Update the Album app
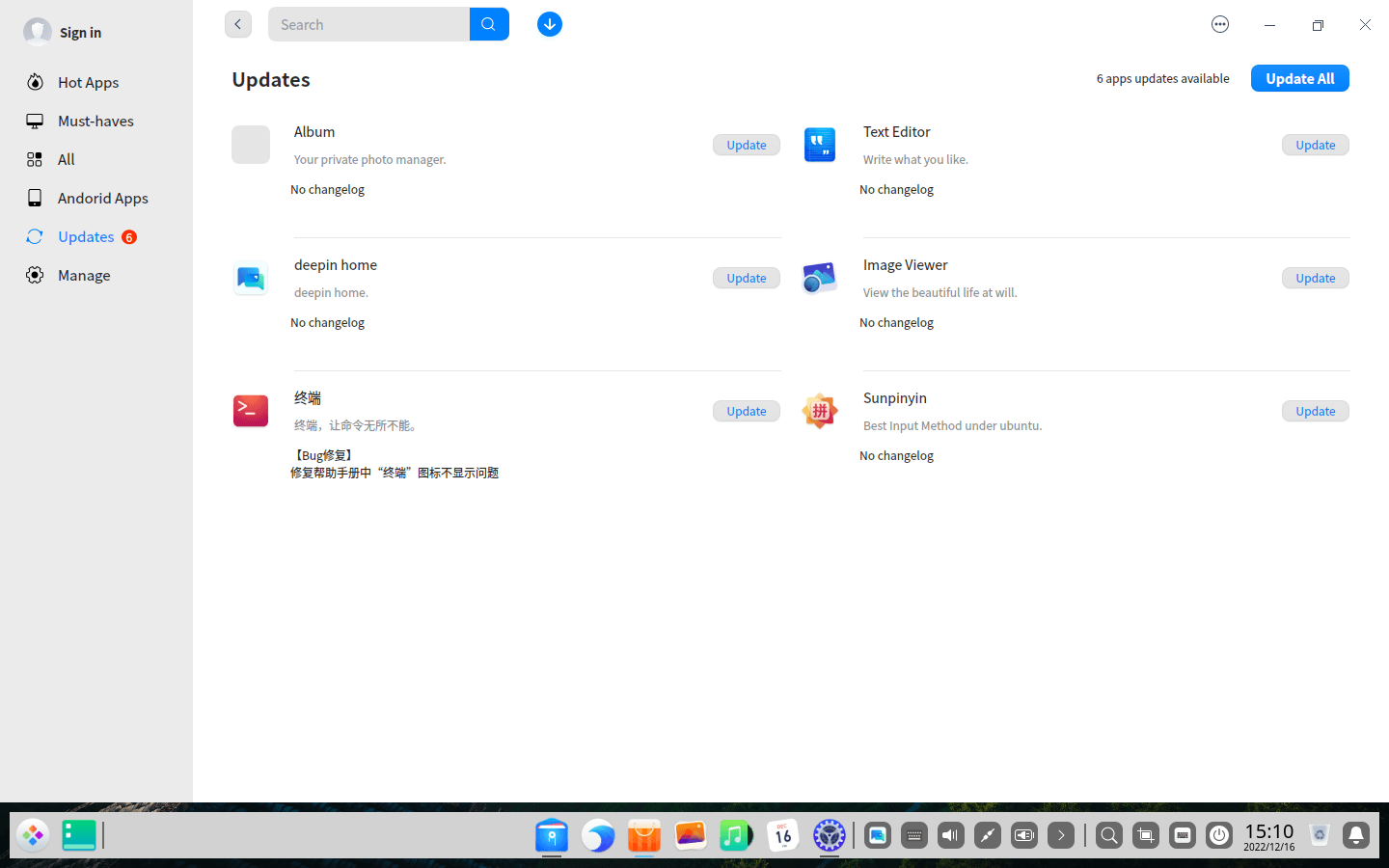This screenshot has height=868, width=1389. click(x=746, y=145)
